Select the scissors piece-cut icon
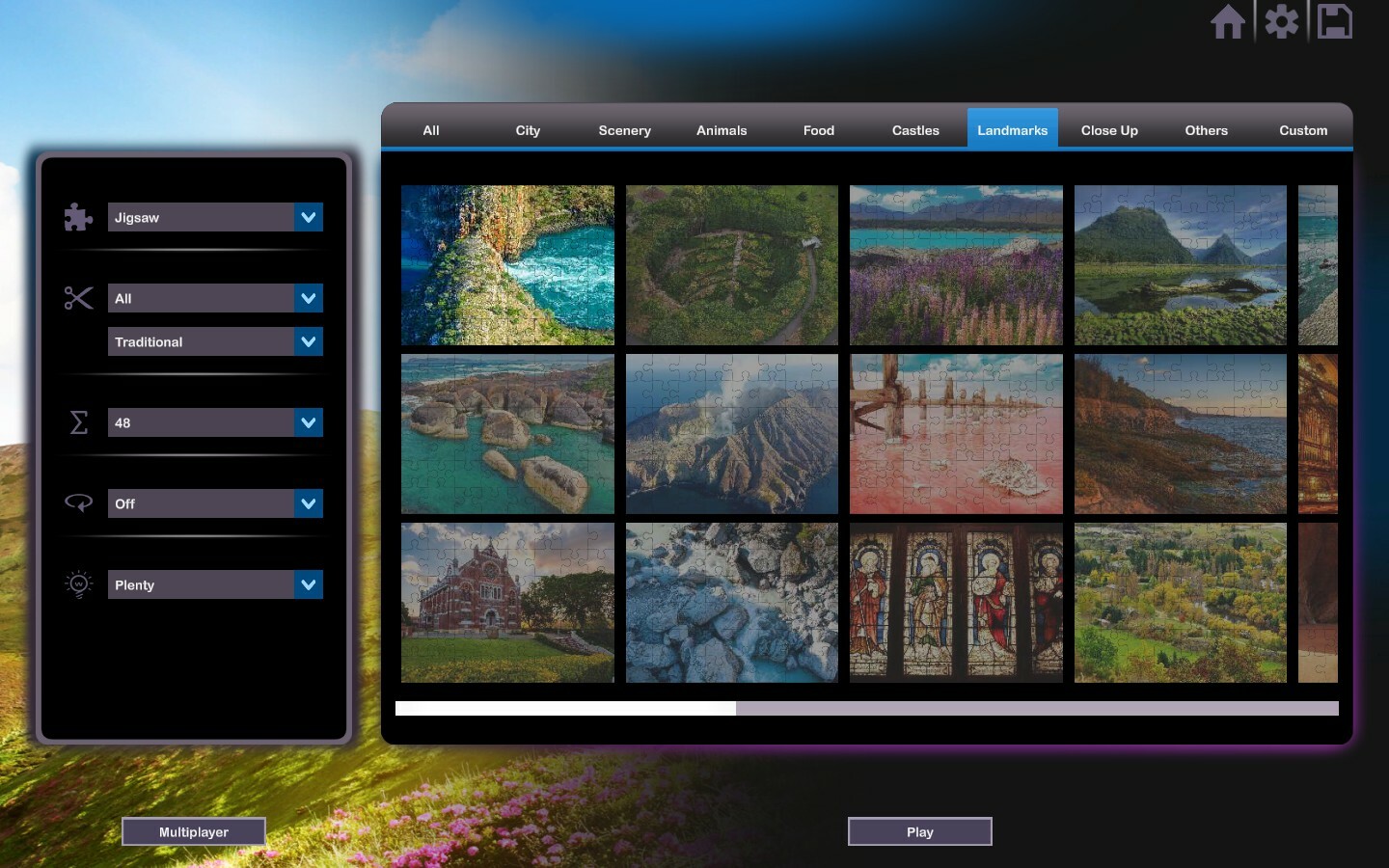1389x868 pixels. click(x=78, y=299)
